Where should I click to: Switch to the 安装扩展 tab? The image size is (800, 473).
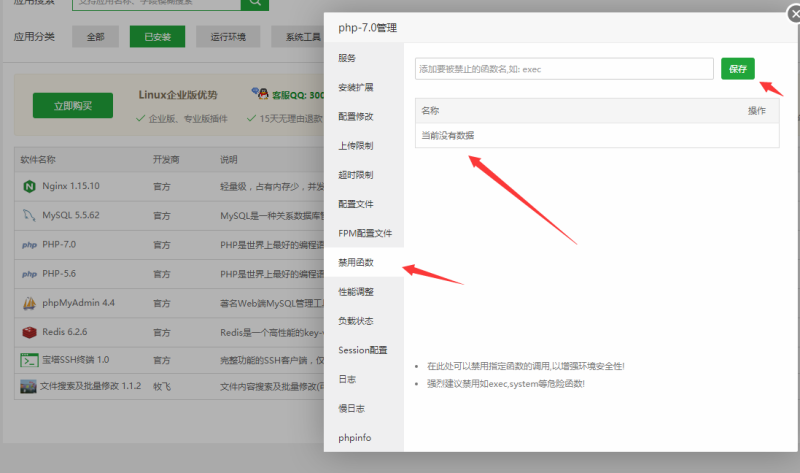(x=356, y=87)
